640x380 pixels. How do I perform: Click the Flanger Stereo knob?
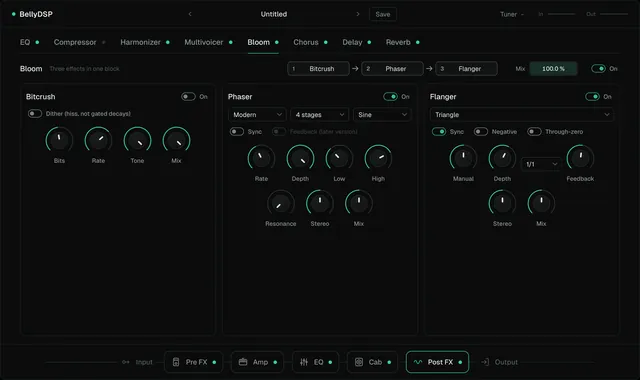502,203
